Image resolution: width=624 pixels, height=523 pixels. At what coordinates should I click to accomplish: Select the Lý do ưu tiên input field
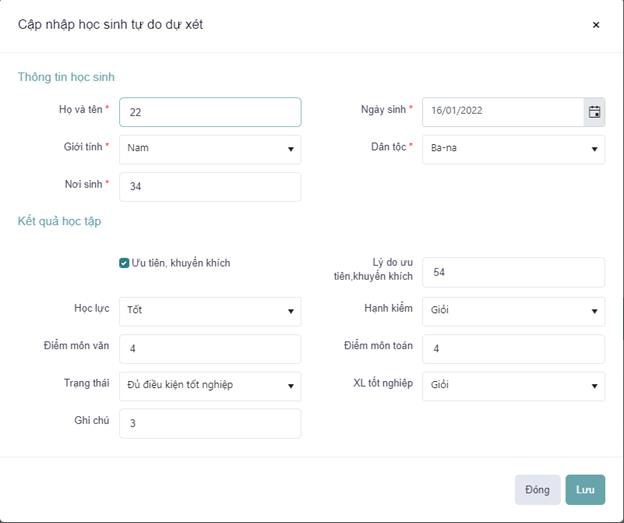(513, 272)
